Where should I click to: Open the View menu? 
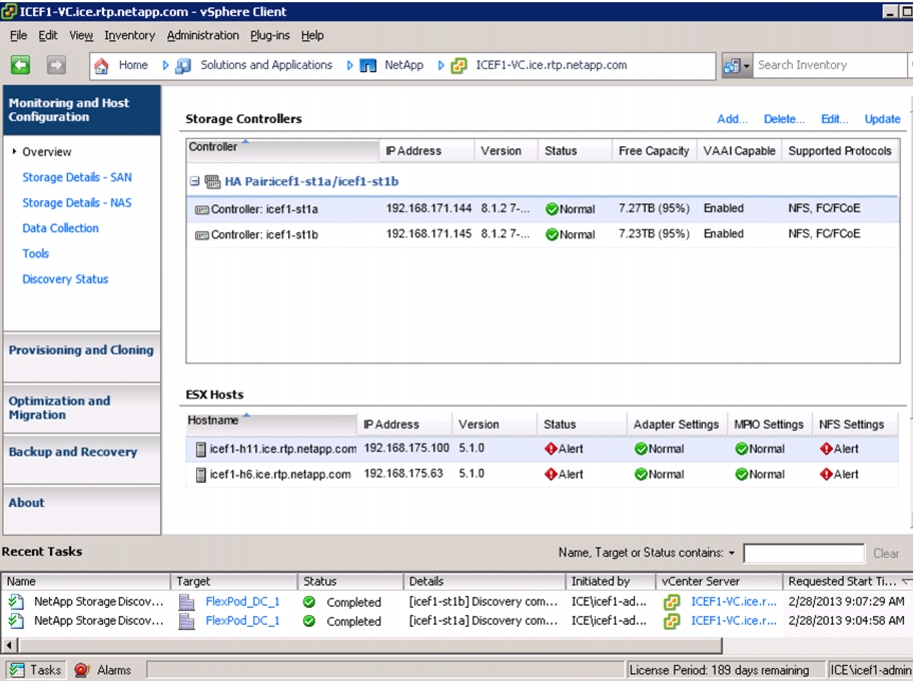coord(81,36)
